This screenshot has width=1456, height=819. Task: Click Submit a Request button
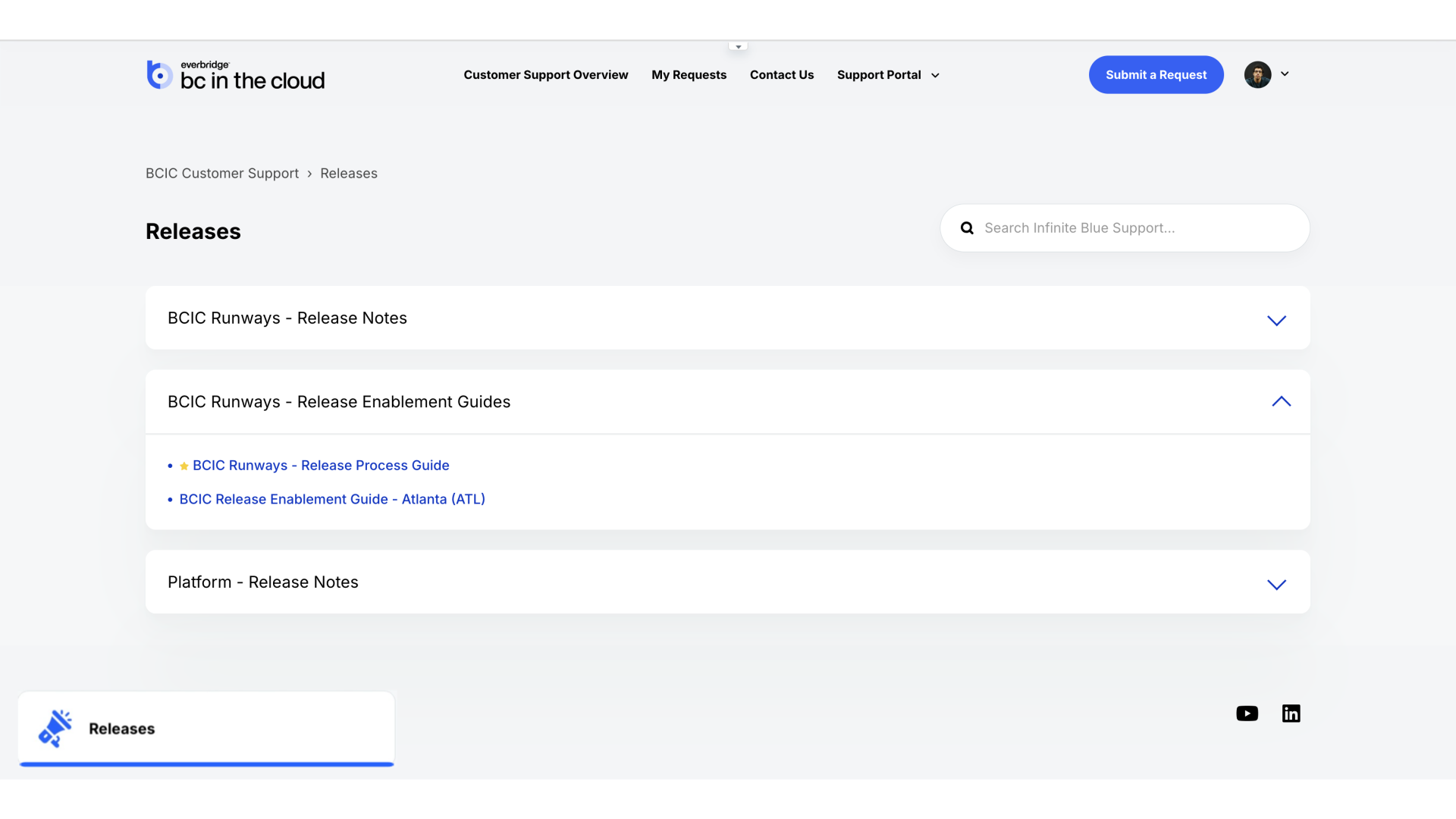(1156, 75)
